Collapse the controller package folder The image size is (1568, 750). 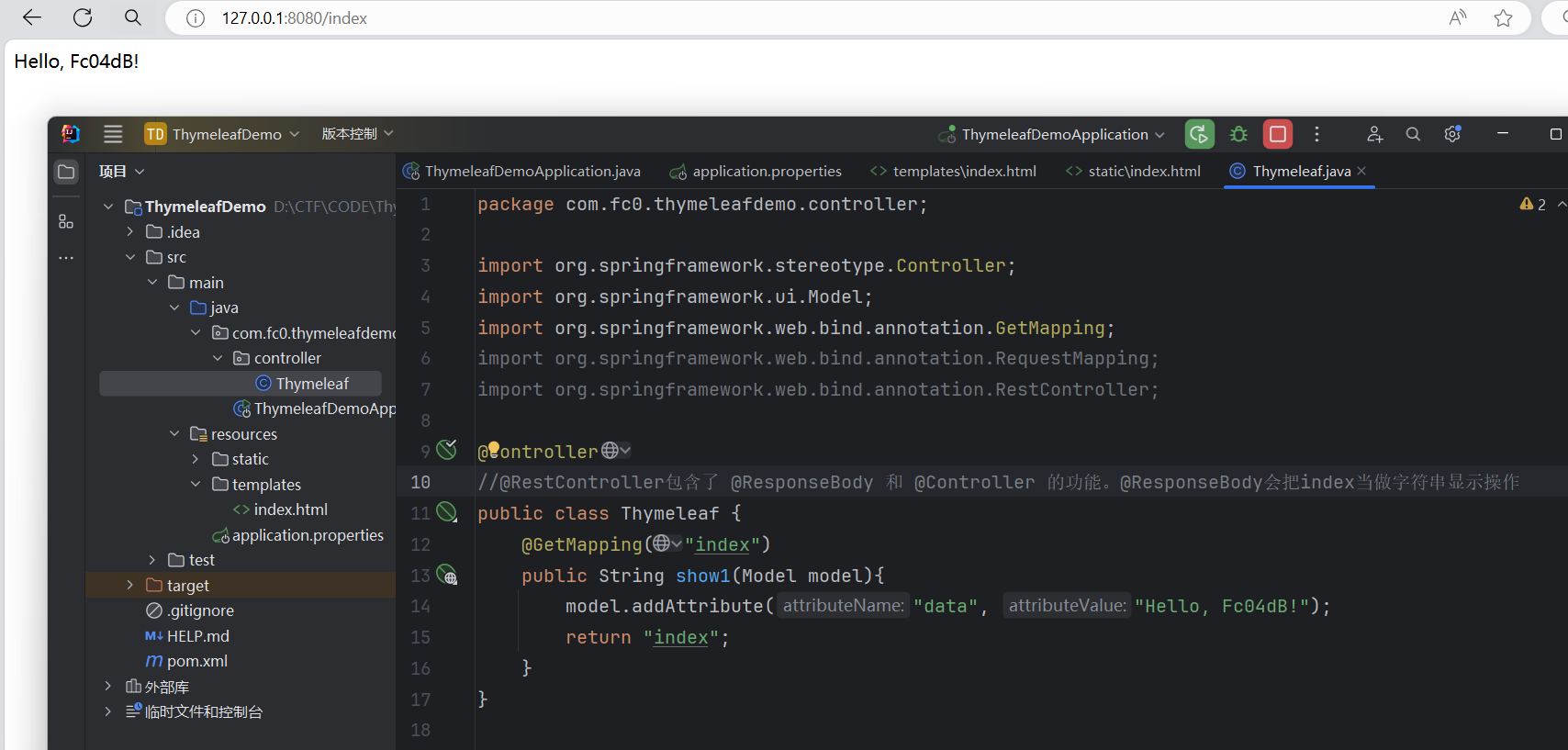[218, 358]
